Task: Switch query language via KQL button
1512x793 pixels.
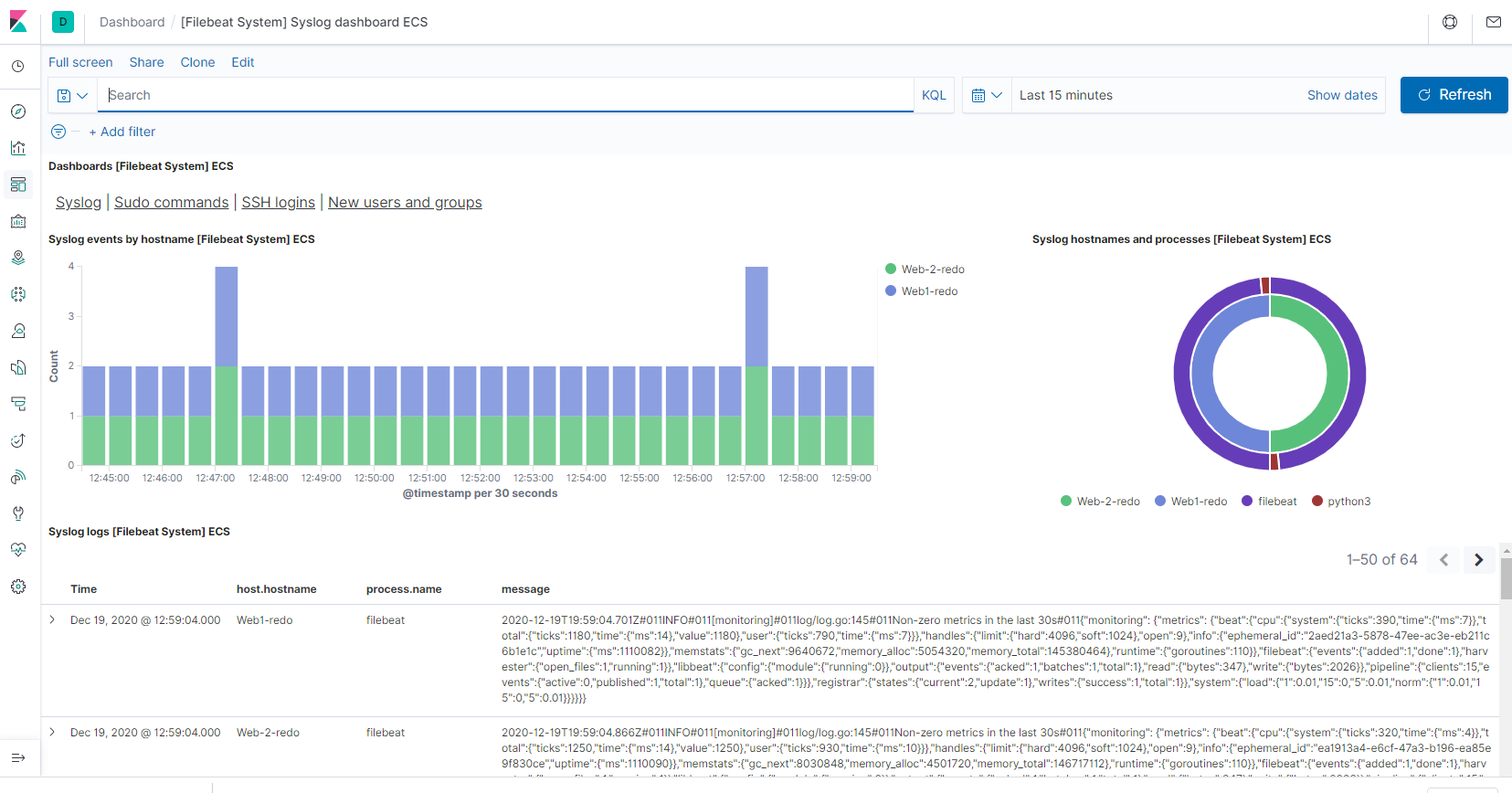Action: (934, 95)
